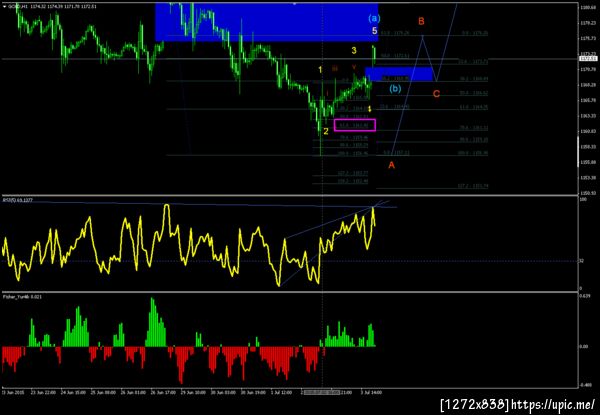The height and width of the screenshot is (415, 600).
Task: Click the 1165.78 price scale value
Action: click(x=586, y=100)
